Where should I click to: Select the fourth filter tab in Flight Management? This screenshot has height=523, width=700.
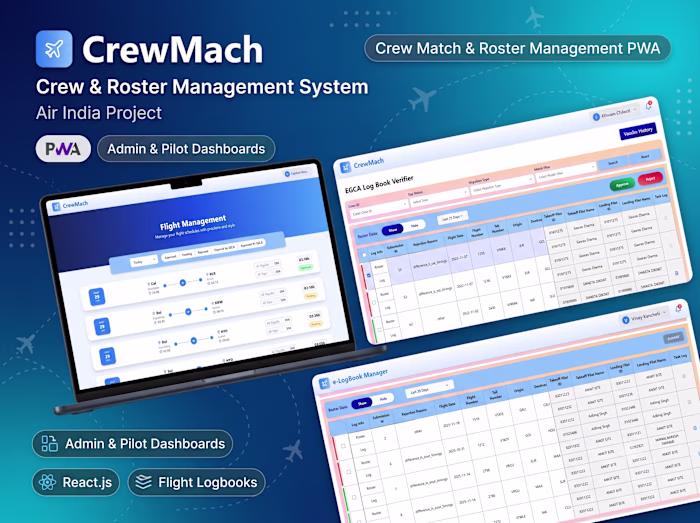[x=225, y=248]
